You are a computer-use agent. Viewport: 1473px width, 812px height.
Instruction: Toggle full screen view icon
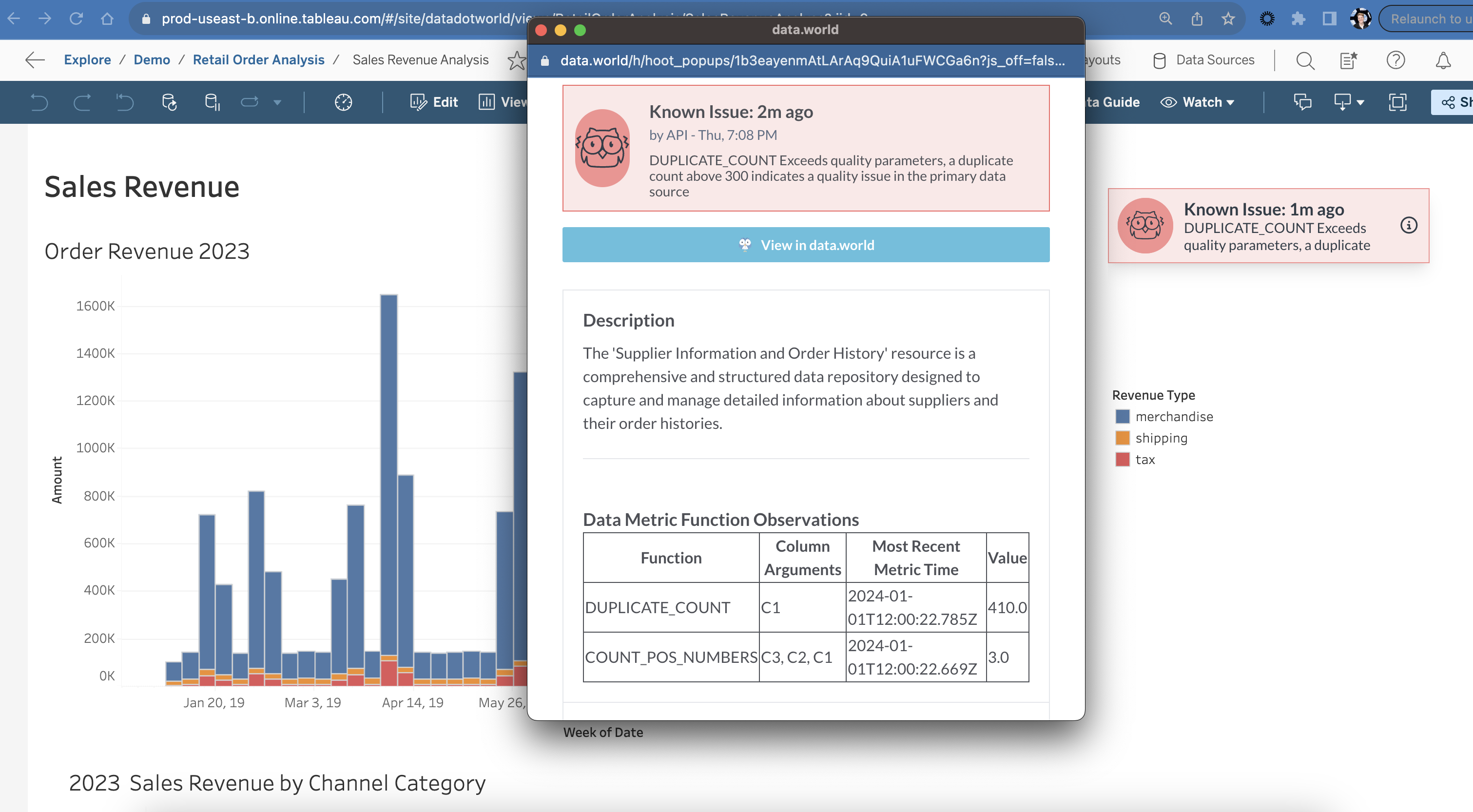pos(1397,102)
